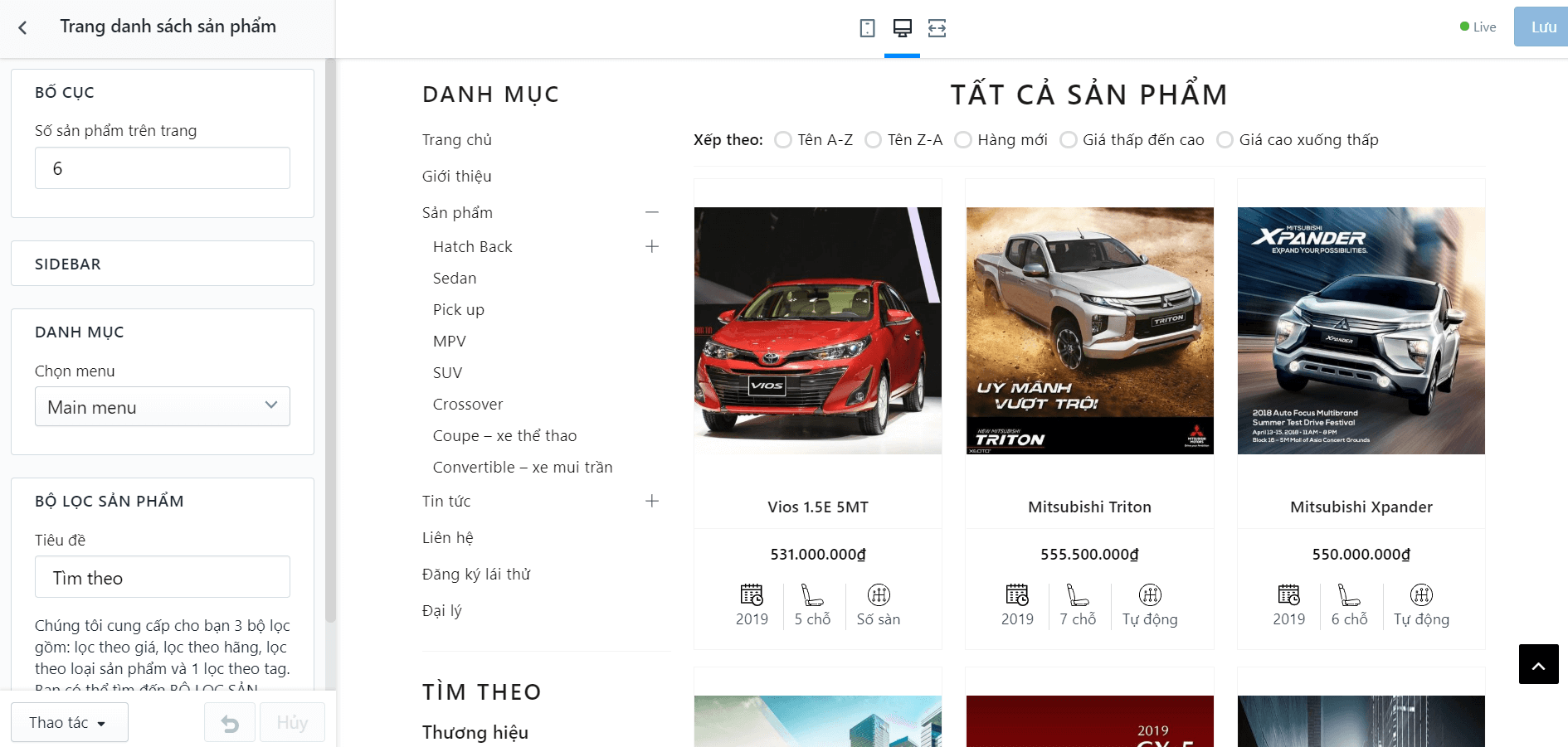Click the gearbox icon on Vios card
1568x747 pixels.
[879, 594]
